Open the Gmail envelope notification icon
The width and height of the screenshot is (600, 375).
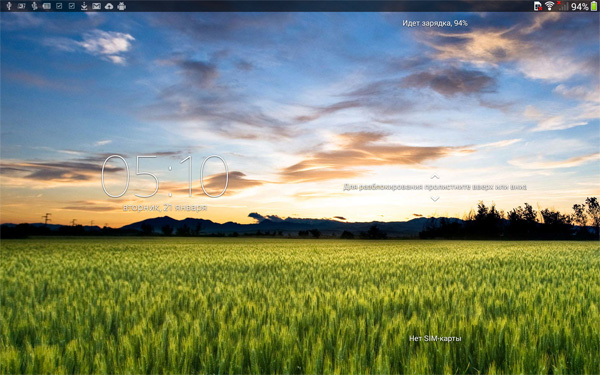(x=96, y=6)
